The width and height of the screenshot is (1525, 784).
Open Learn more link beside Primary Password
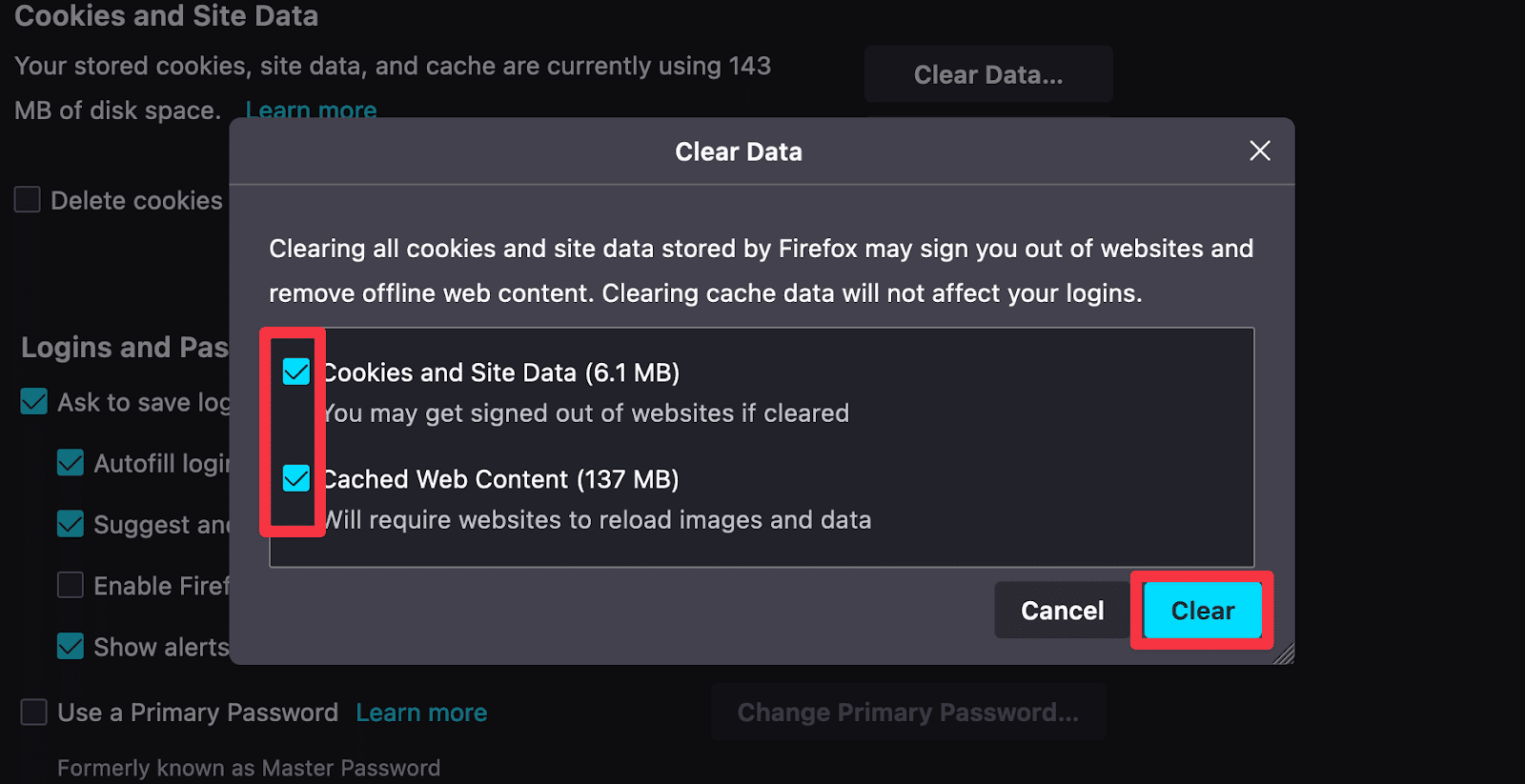[421, 713]
